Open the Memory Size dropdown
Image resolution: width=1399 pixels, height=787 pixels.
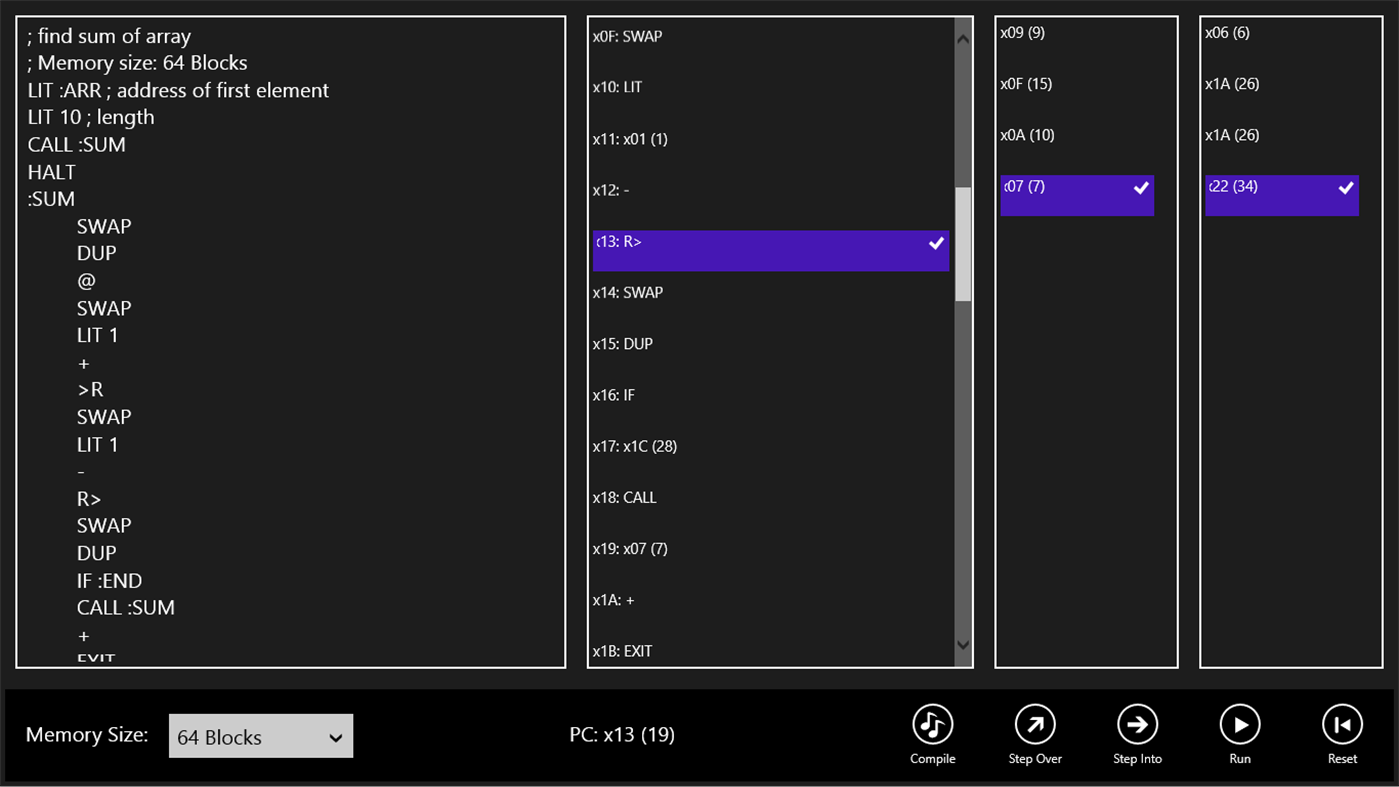(260, 735)
